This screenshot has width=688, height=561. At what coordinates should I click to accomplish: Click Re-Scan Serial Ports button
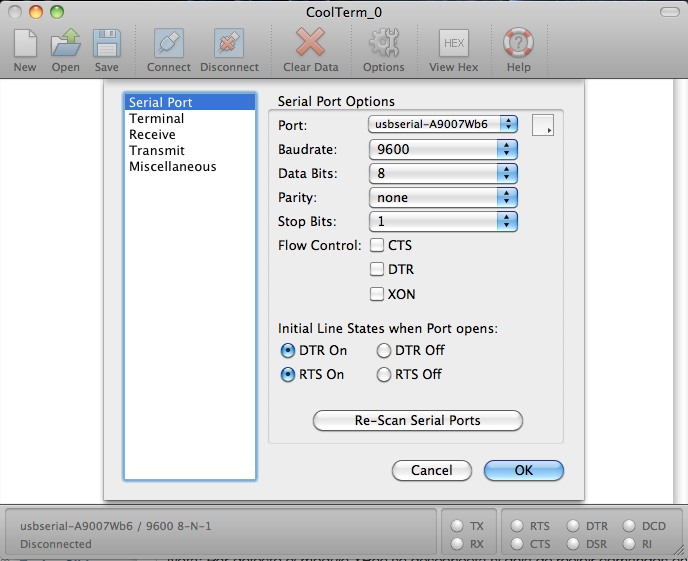(x=418, y=420)
